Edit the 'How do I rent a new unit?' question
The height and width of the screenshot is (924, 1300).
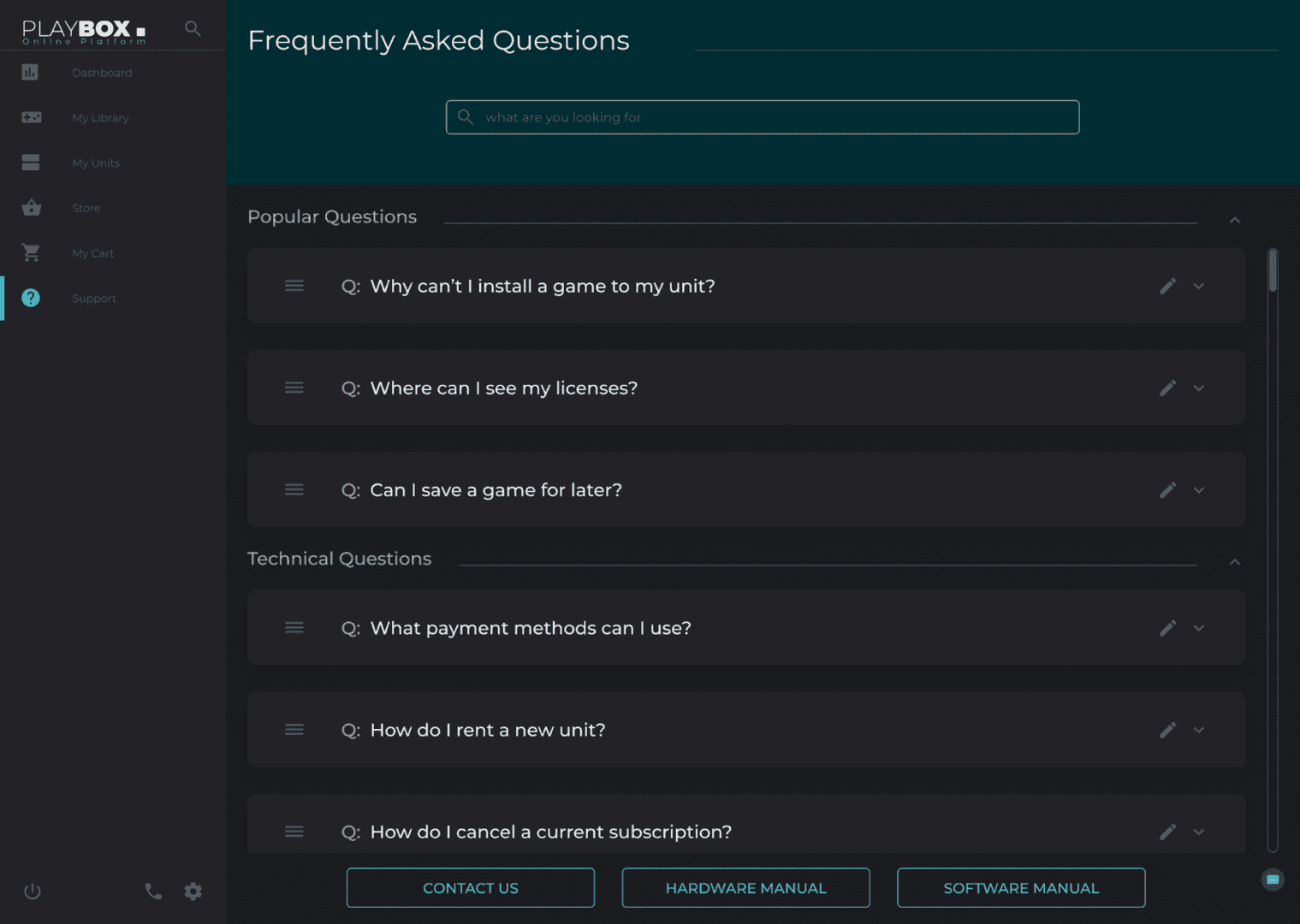[1167, 730]
